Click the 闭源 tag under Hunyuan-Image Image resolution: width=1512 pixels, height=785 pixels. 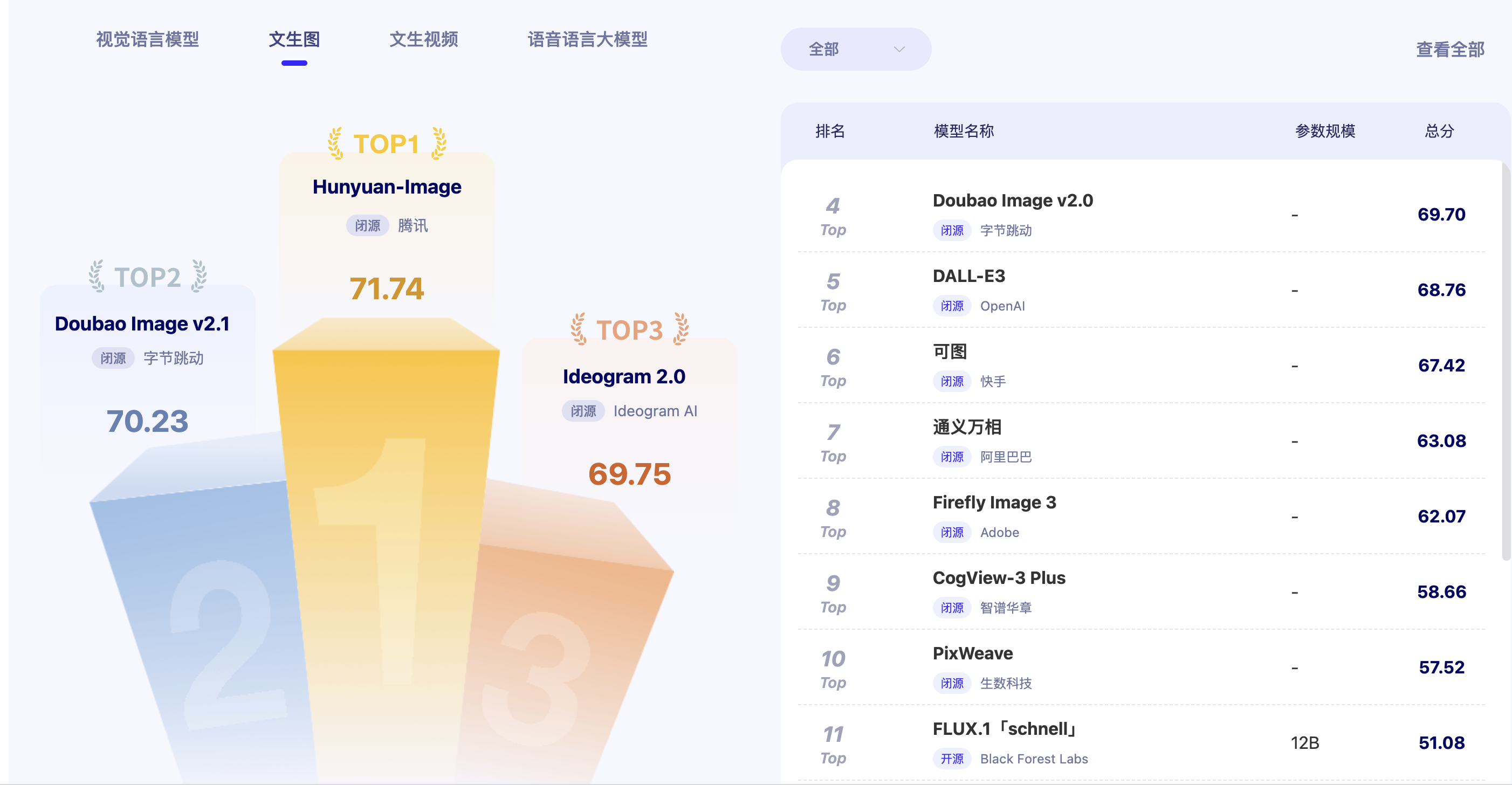pyautogui.click(x=367, y=225)
